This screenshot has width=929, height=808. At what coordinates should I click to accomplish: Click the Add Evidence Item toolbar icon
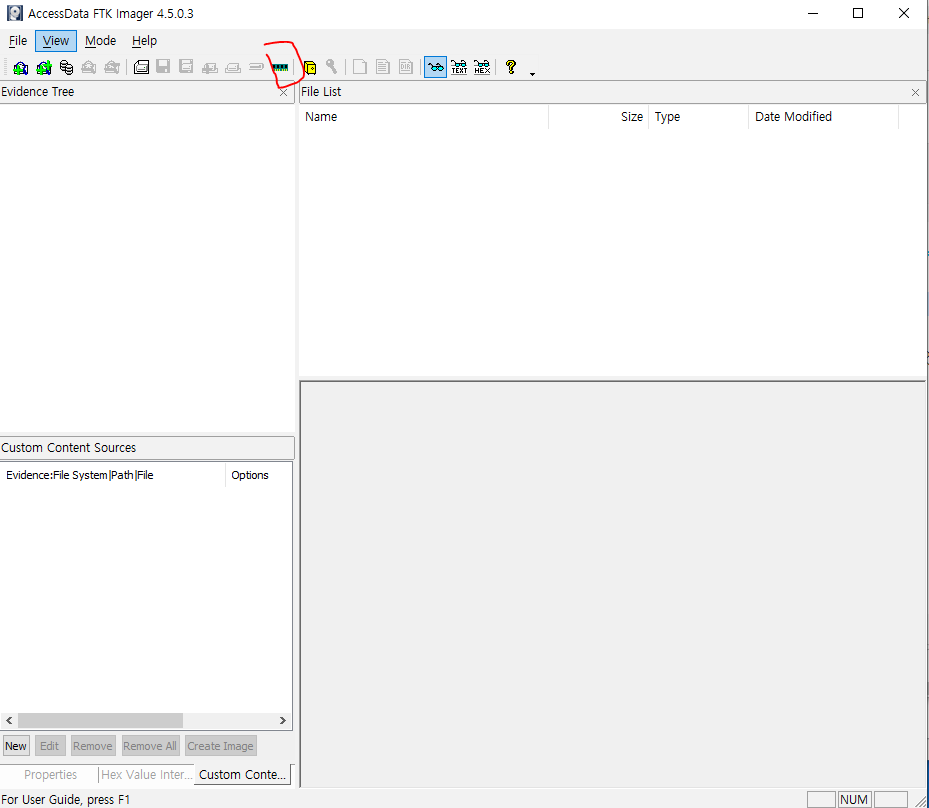[x=21, y=68]
